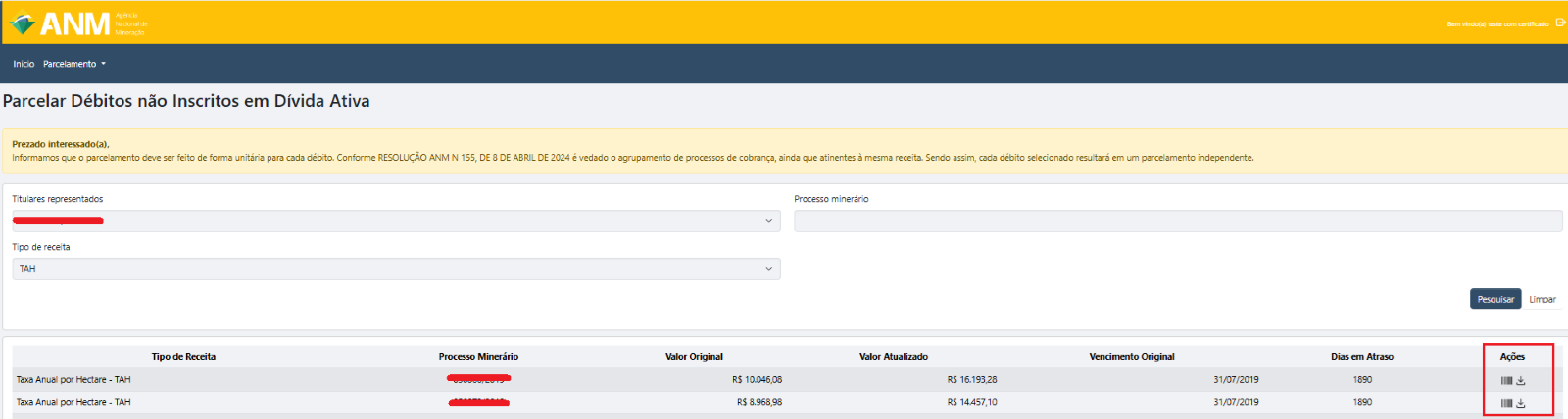
Task: Click the logout icon in the yellow header
Action: click(1560, 23)
